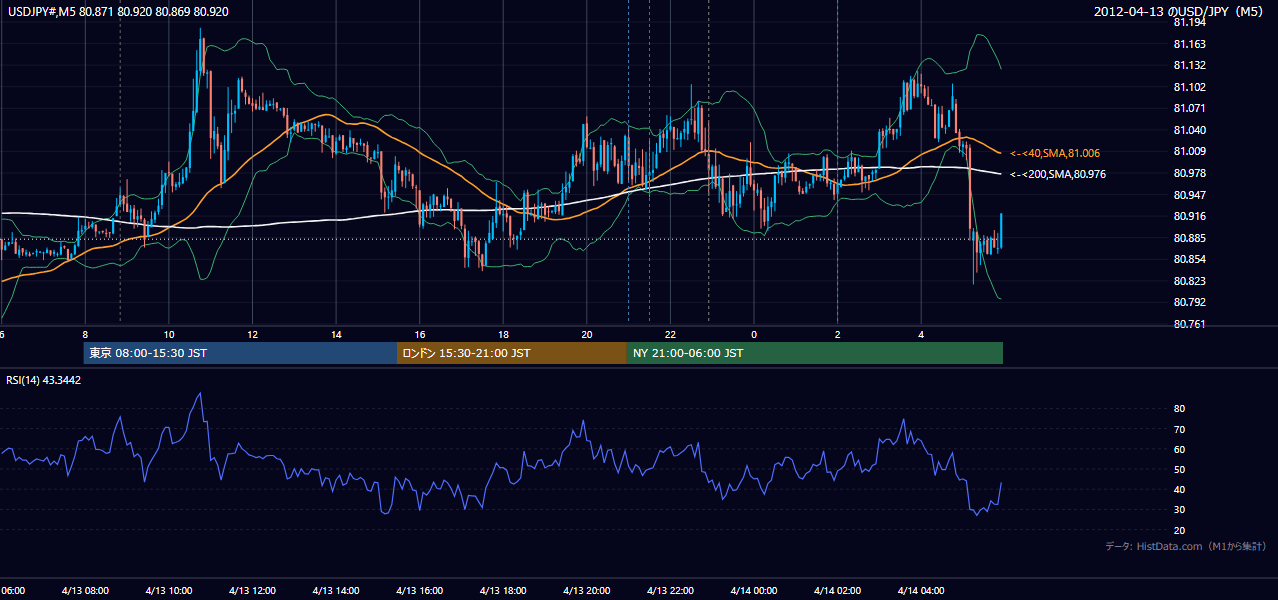Click price axis value 80.854

[x=1190, y=259]
